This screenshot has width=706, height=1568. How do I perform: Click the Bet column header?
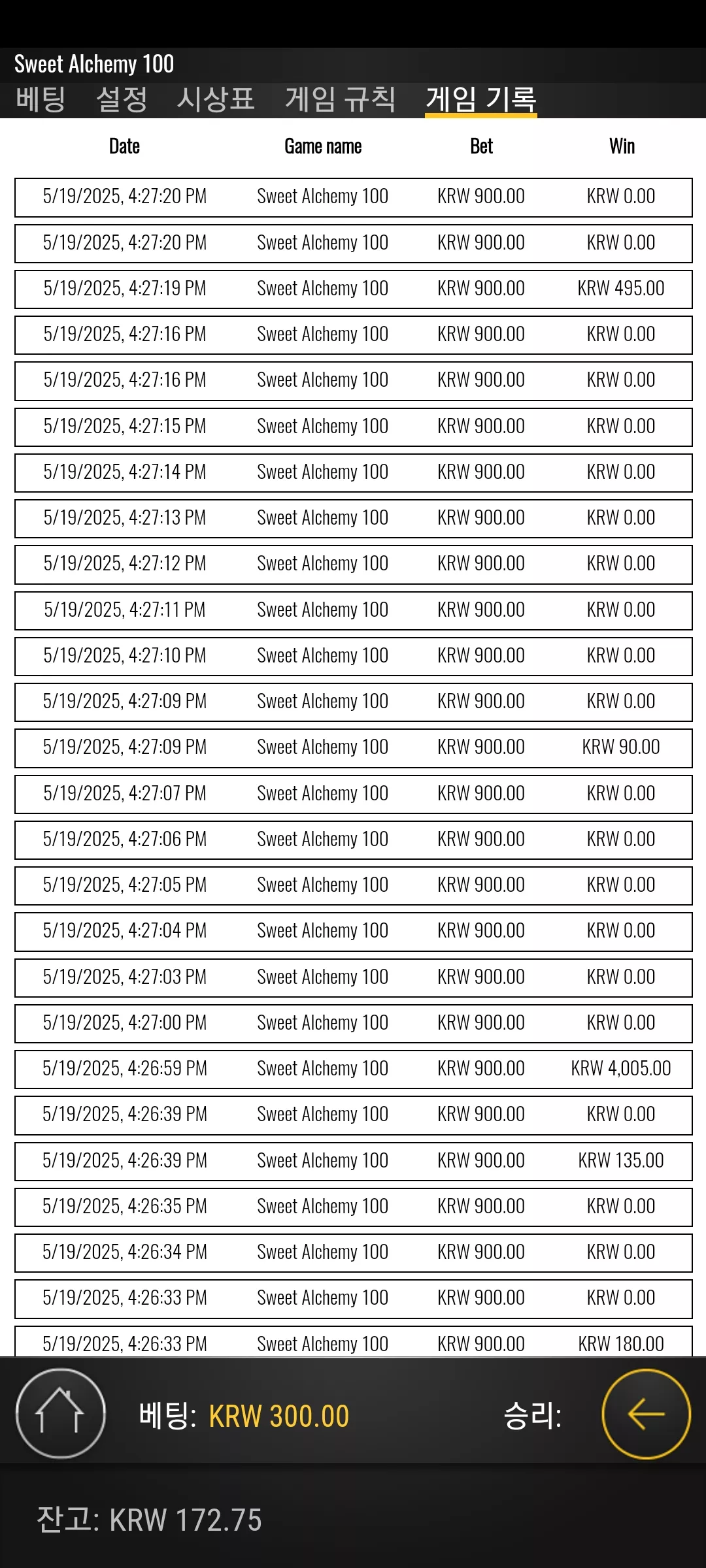481,146
